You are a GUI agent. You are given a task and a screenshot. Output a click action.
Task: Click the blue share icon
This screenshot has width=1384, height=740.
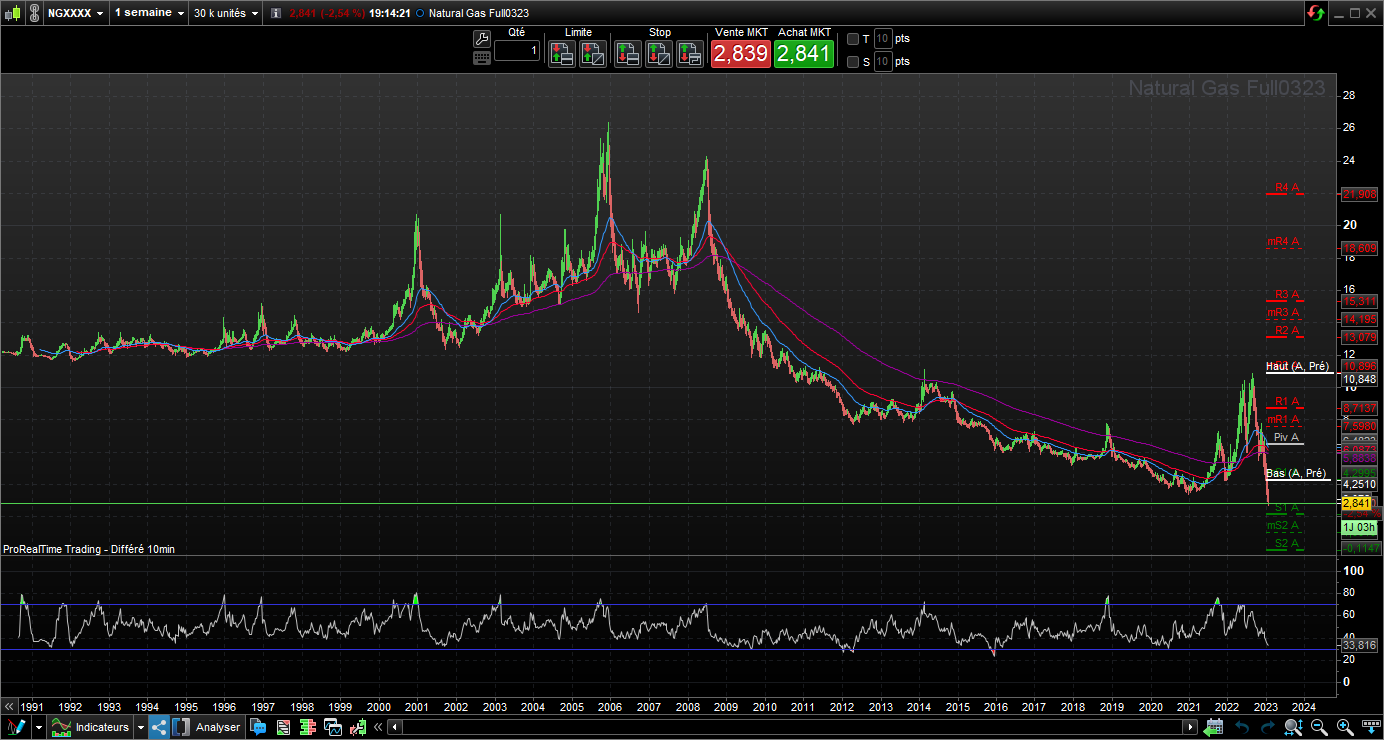159,727
